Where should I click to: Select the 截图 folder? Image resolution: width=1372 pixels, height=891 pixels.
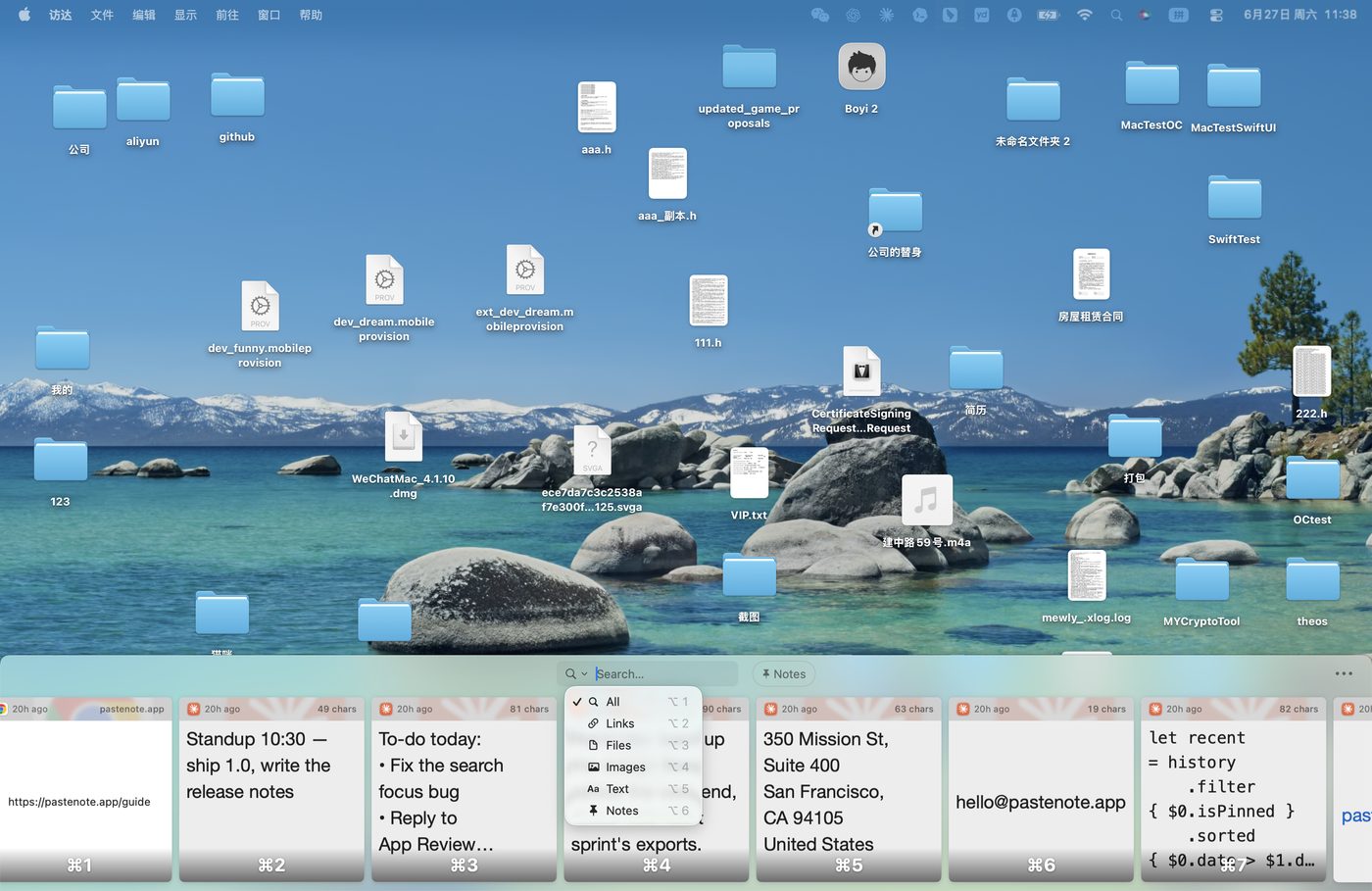[749, 576]
